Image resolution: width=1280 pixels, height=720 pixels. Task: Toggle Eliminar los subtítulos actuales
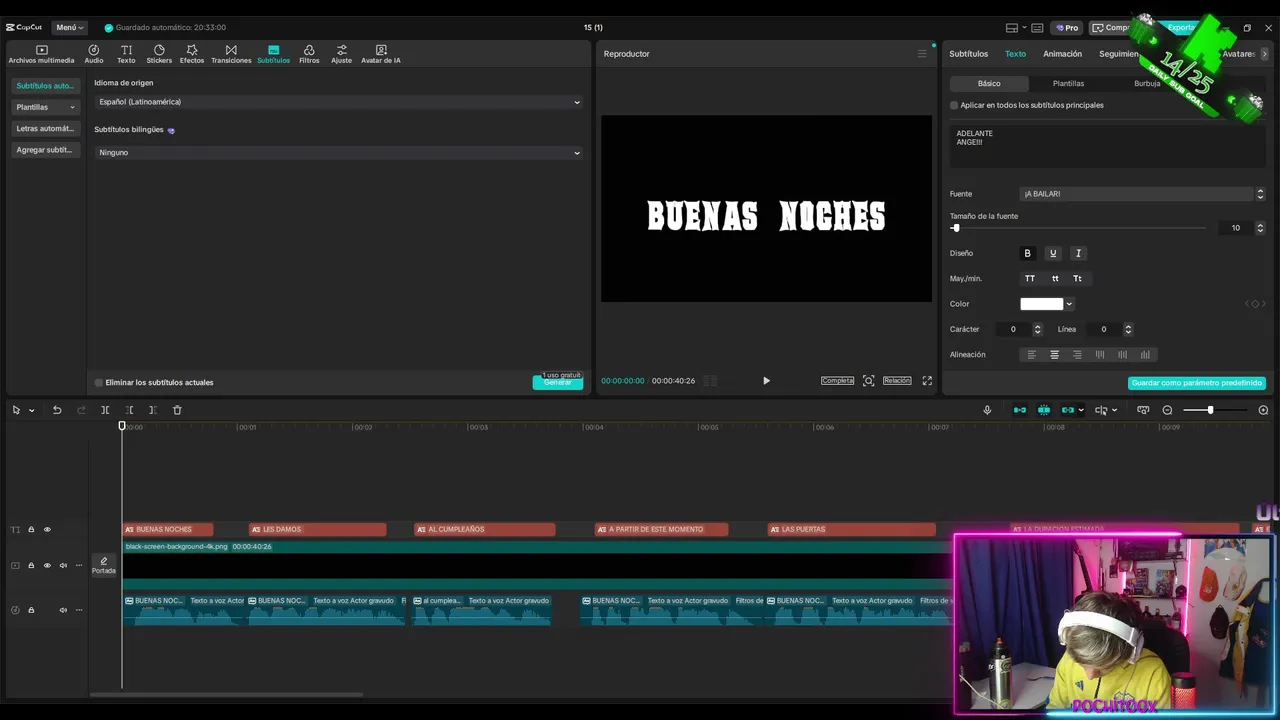tap(99, 382)
